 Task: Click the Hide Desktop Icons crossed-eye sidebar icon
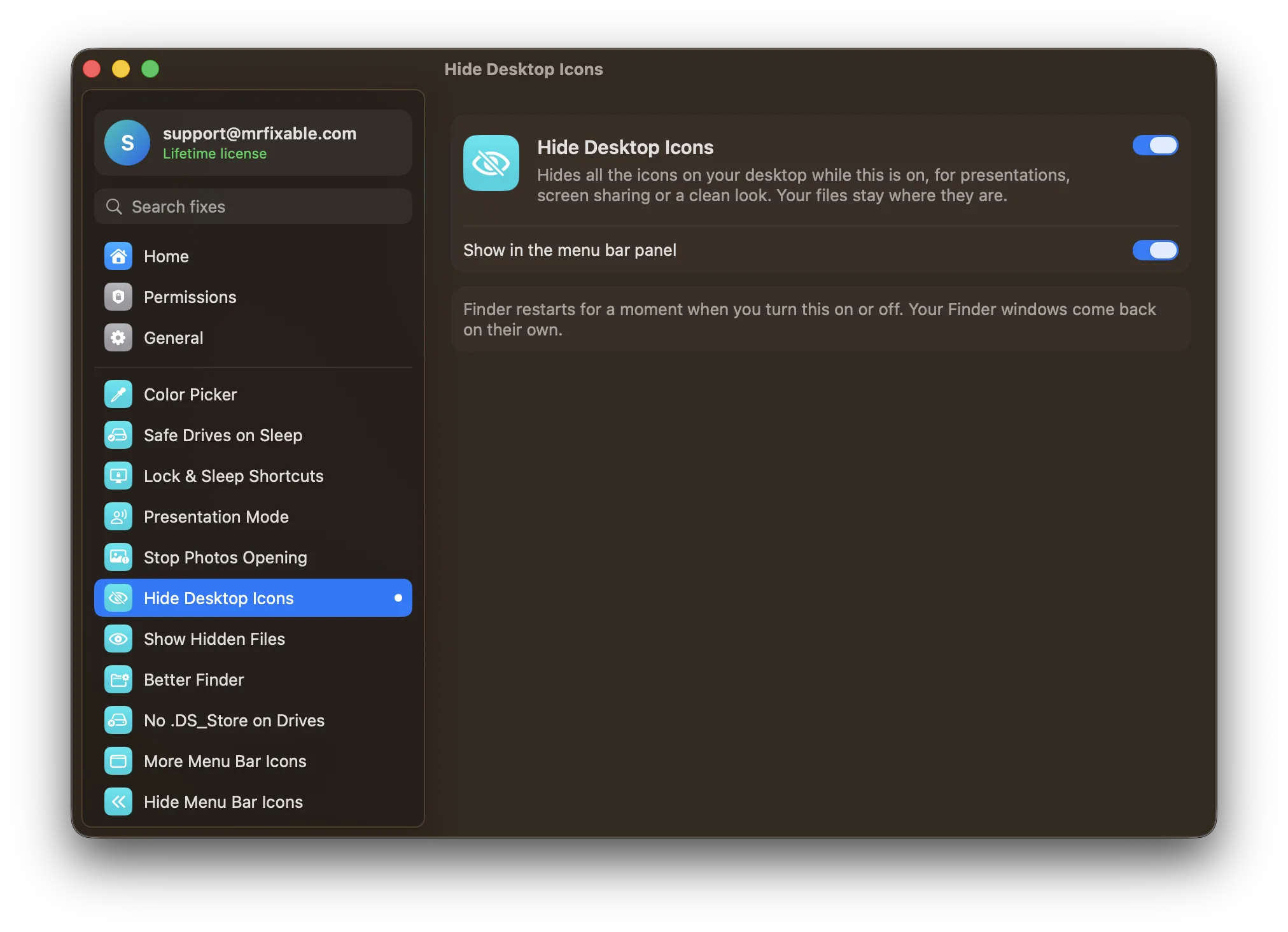click(x=118, y=598)
